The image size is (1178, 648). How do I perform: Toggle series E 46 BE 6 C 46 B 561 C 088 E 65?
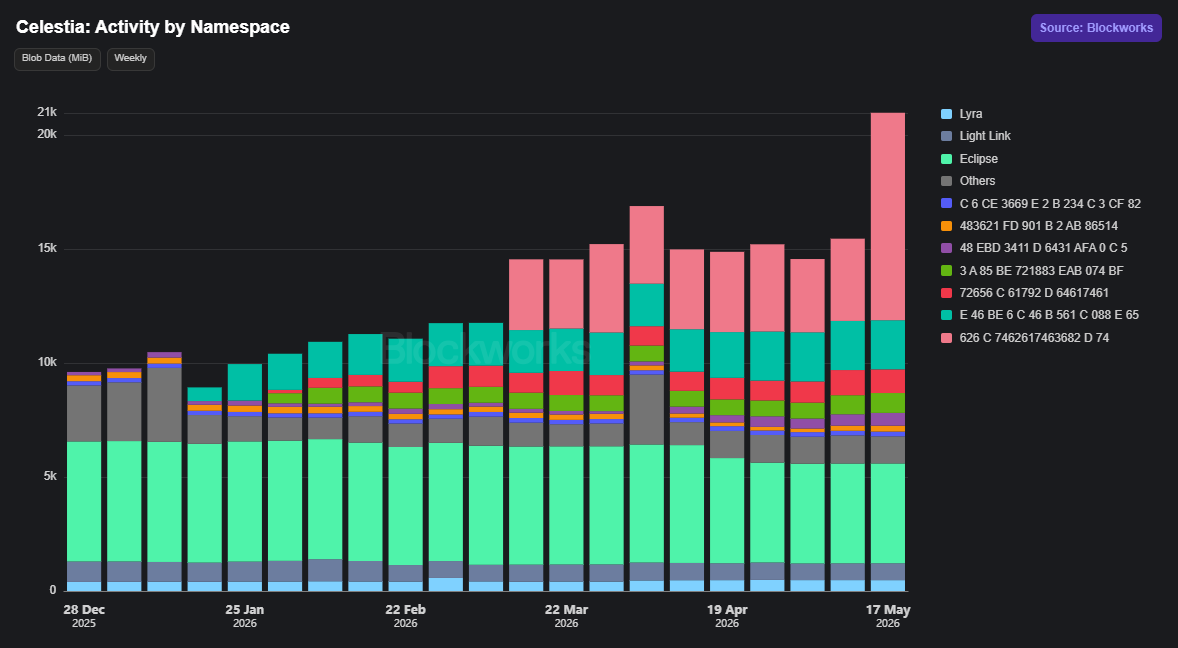point(1049,315)
